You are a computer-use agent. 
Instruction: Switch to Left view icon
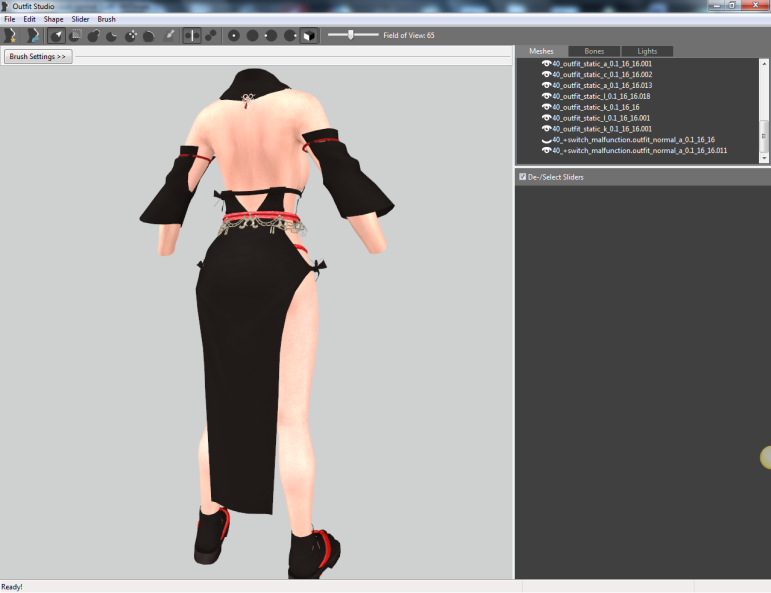pos(271,35)
